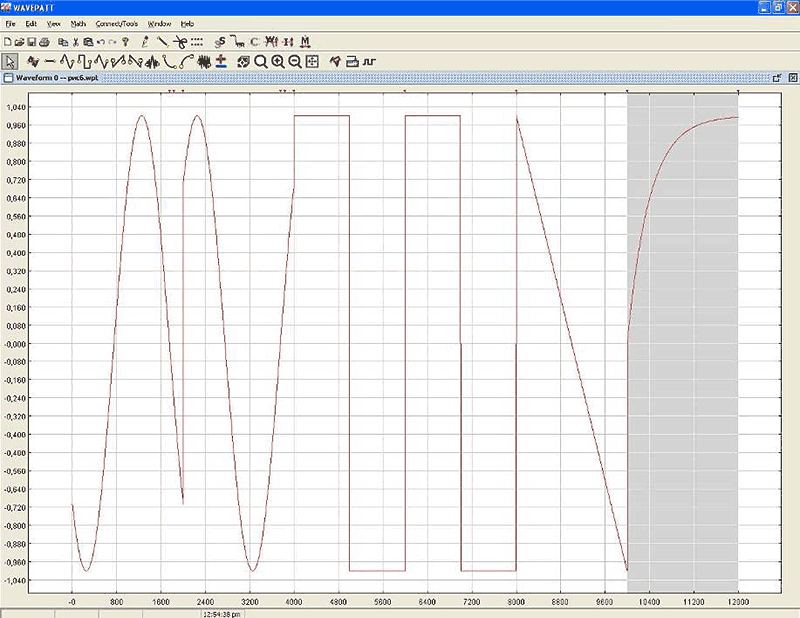This screenshot has width=800, height=618.
Task: Click the zoom out magnifier
Action: point(295,61)
